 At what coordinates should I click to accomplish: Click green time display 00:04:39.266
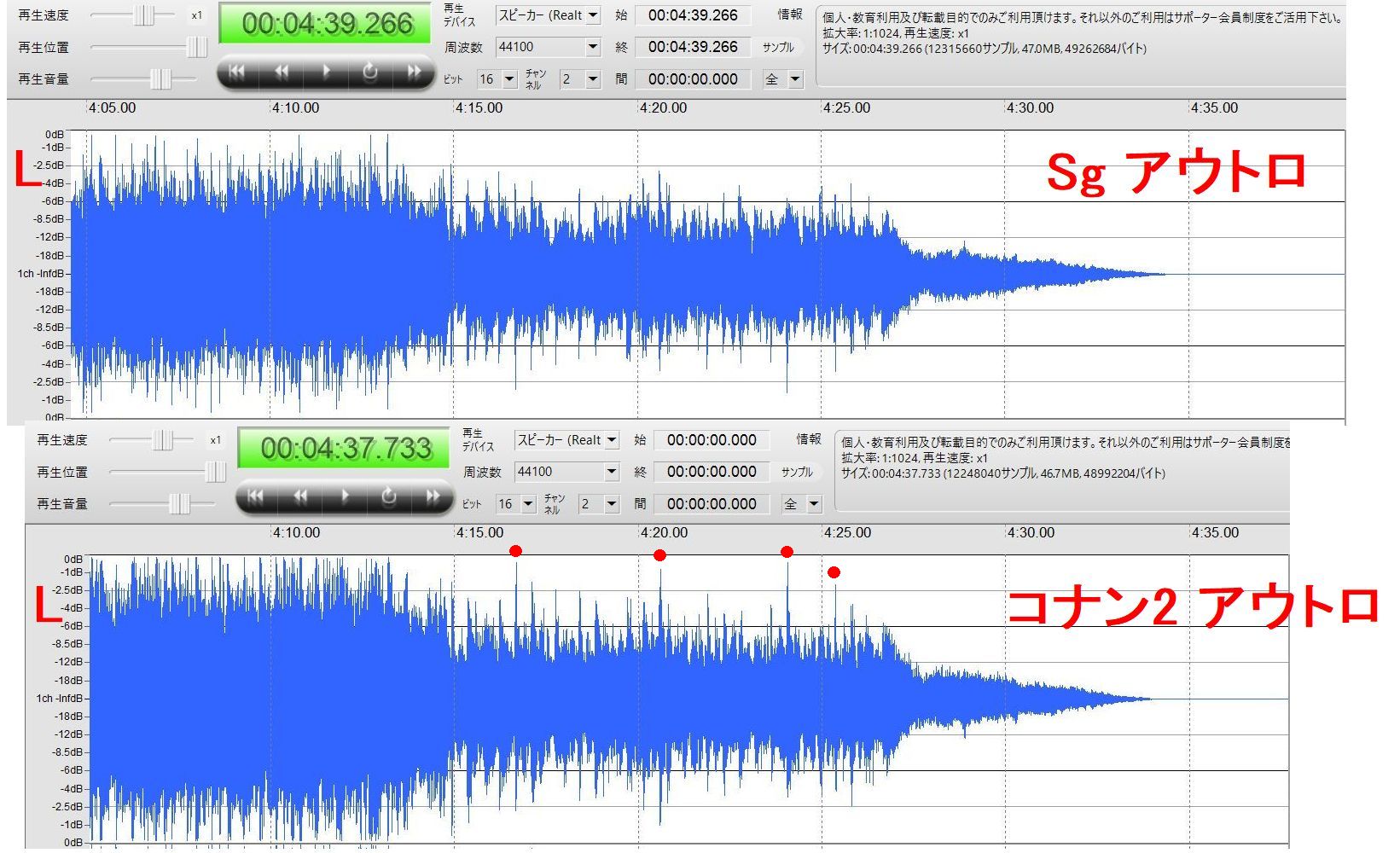pos(327,24)
